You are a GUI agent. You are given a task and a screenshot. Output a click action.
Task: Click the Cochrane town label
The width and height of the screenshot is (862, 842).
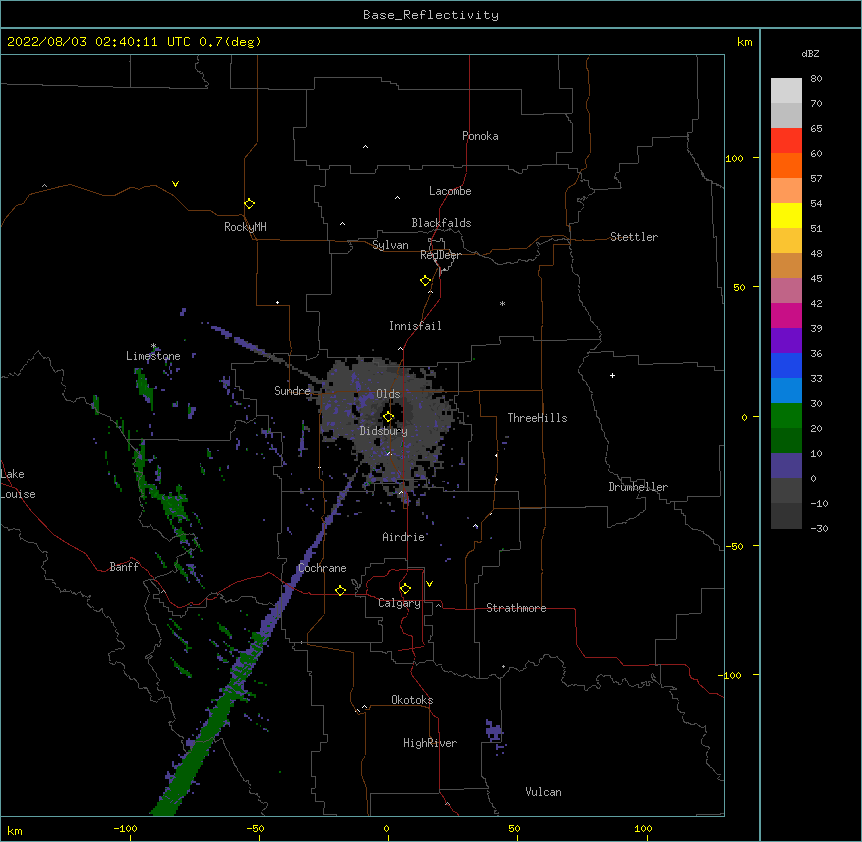[x=322, y=568]
